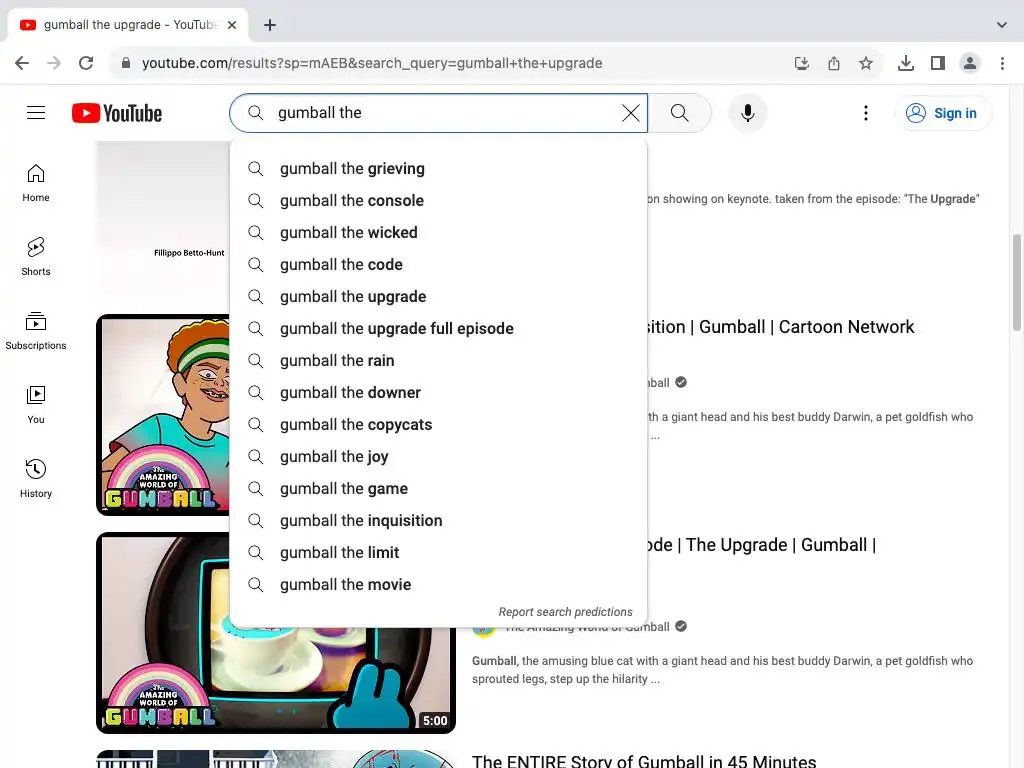Pick suggestion gumball the inquisition

point(438,520)
